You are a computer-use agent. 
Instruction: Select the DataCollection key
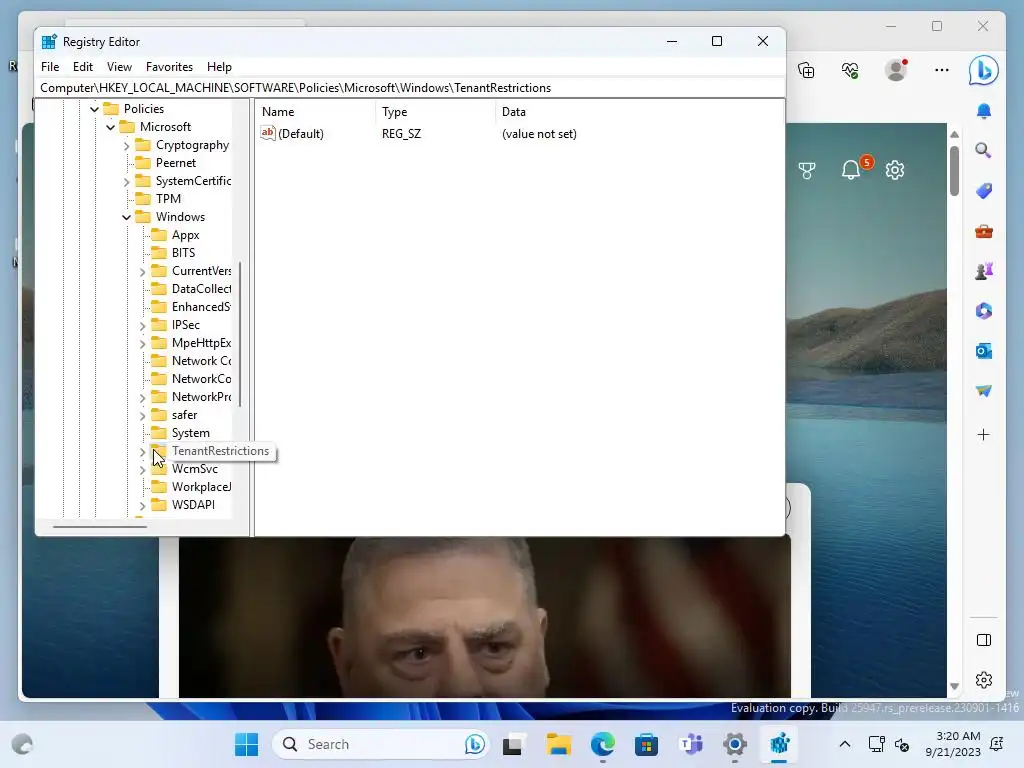click(x=200, y=289)
